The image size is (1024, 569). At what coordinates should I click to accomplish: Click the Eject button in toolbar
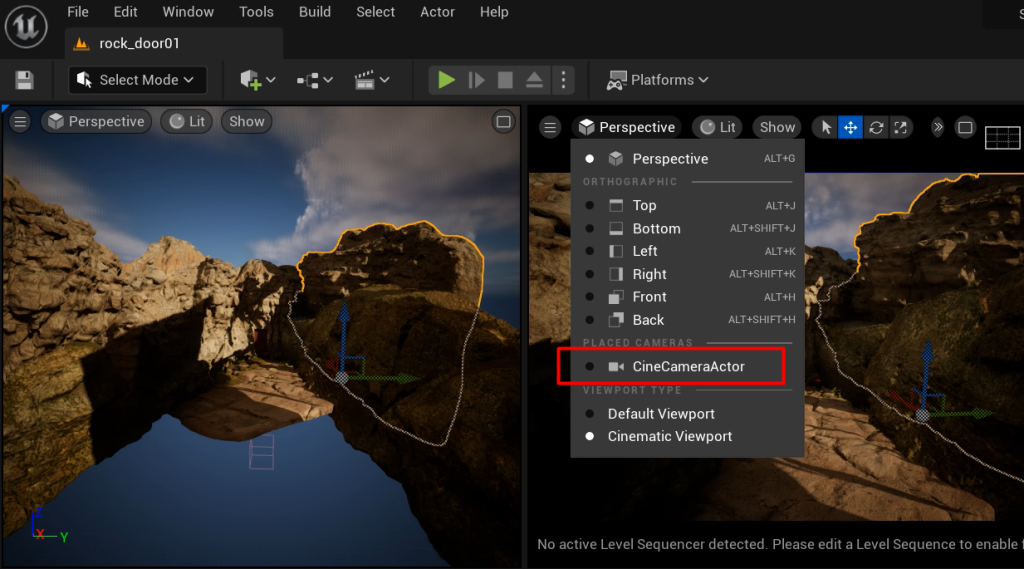click(x=534, y=80)
